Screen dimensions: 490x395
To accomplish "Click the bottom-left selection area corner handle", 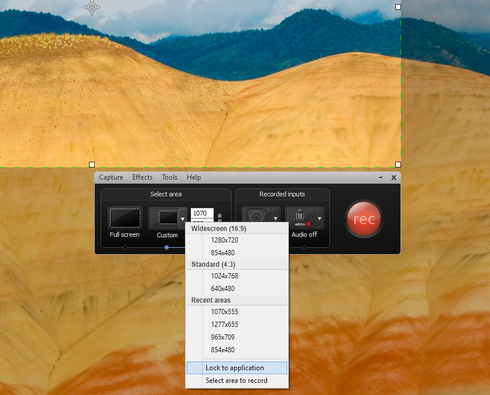I will (92, 164).
